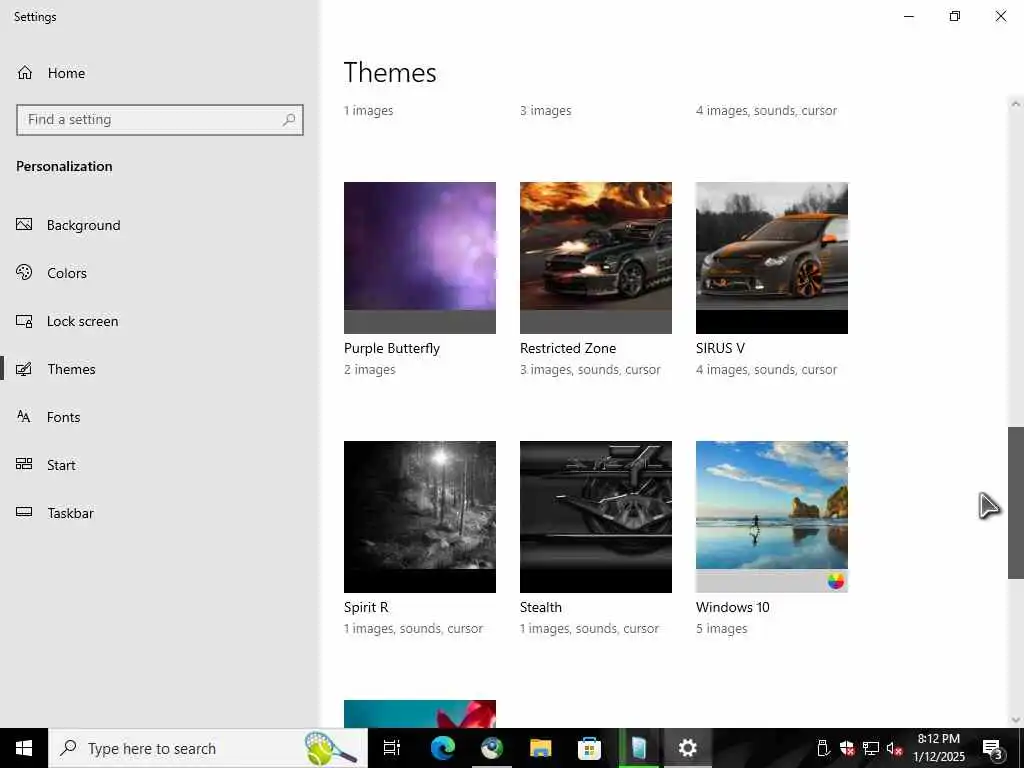The width and height of the screenshot is (1024, 768).
Task: Click the Windows 10 theme name
Action: 733,607
